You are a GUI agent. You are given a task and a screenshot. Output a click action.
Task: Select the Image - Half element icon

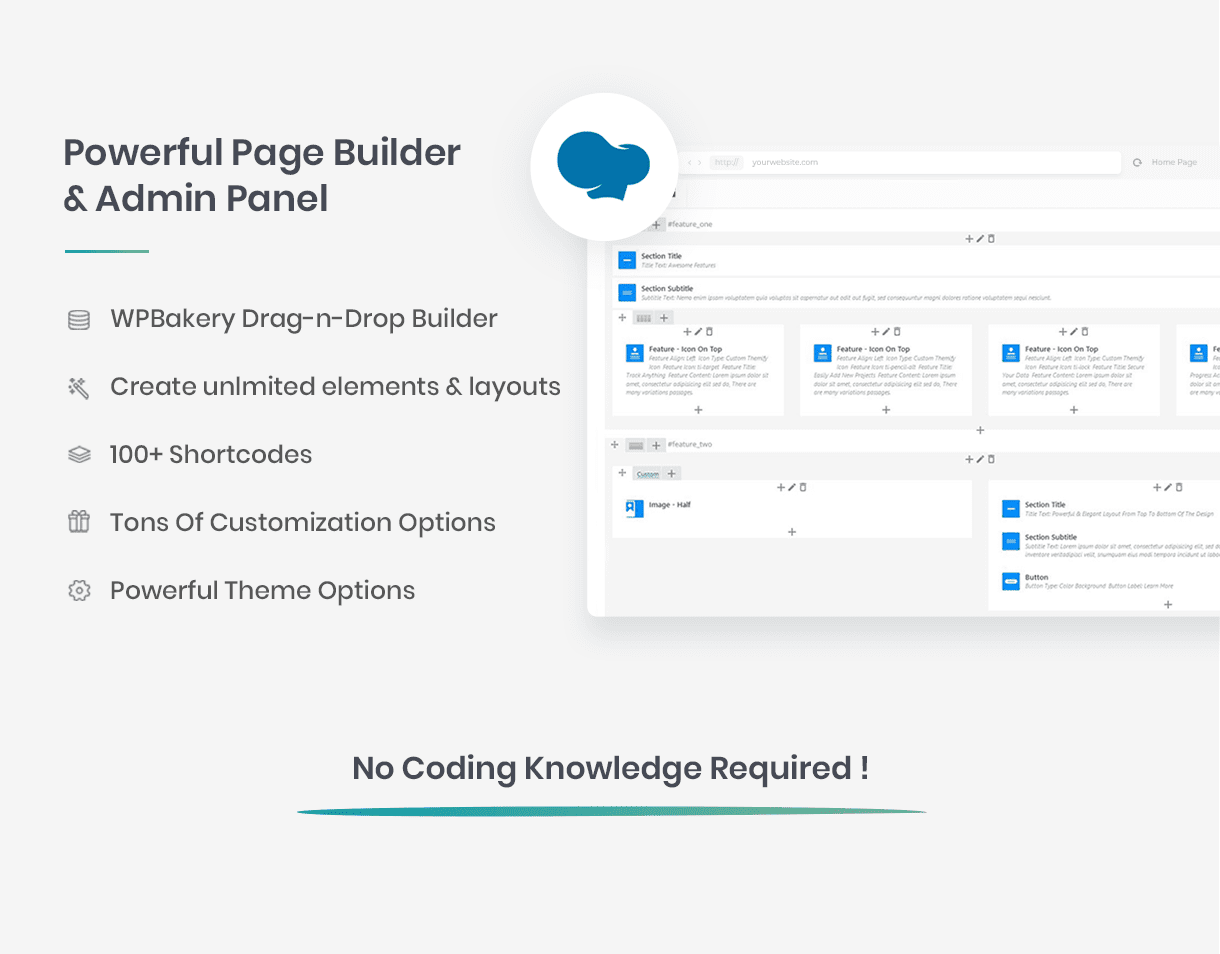[634, 508]
